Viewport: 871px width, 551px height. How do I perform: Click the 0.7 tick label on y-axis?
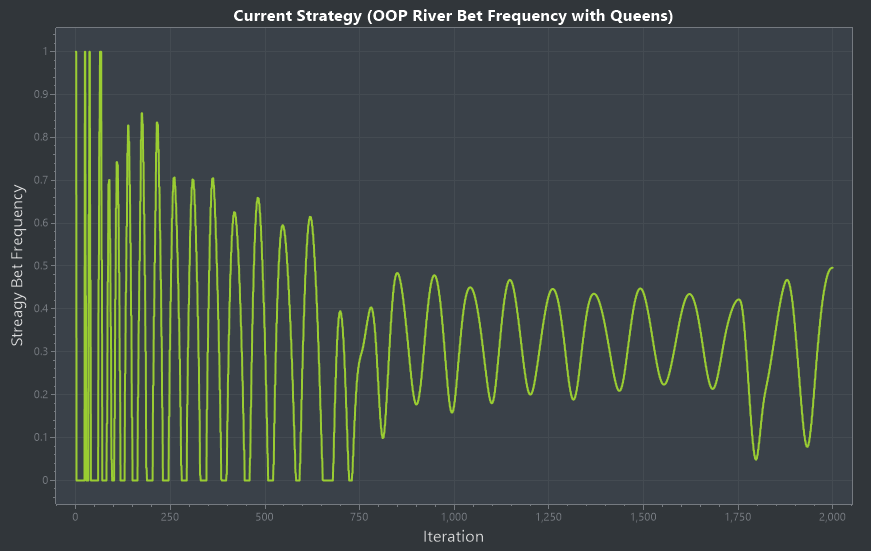[x=42, y=180]
